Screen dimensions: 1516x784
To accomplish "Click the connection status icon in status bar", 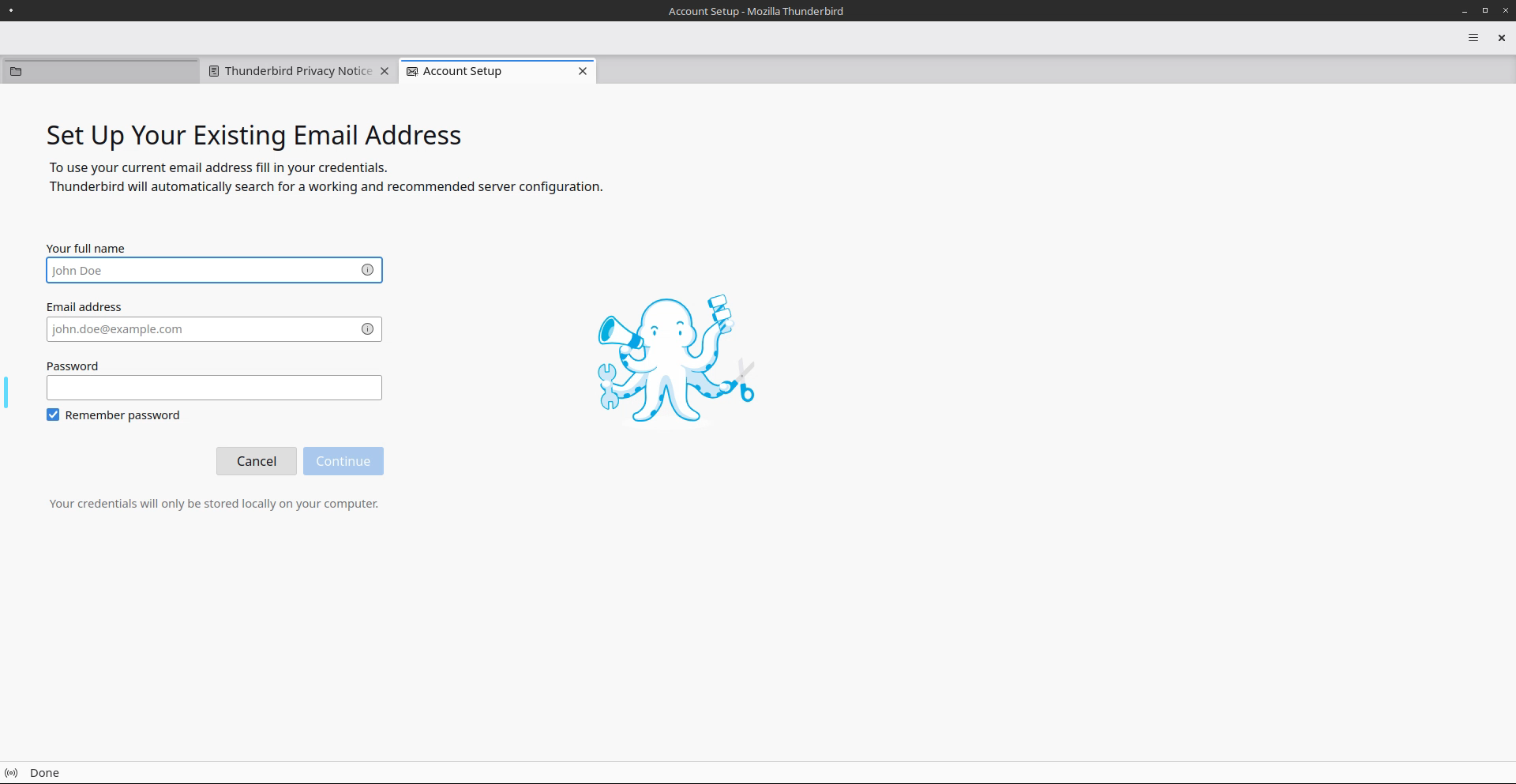I will coord(11,773).
